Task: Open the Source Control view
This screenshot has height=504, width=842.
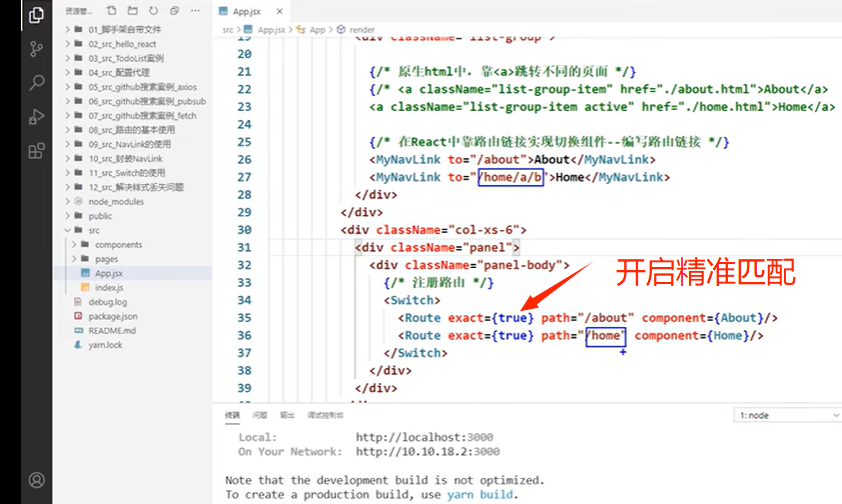Action: click(x=37, y=49)
